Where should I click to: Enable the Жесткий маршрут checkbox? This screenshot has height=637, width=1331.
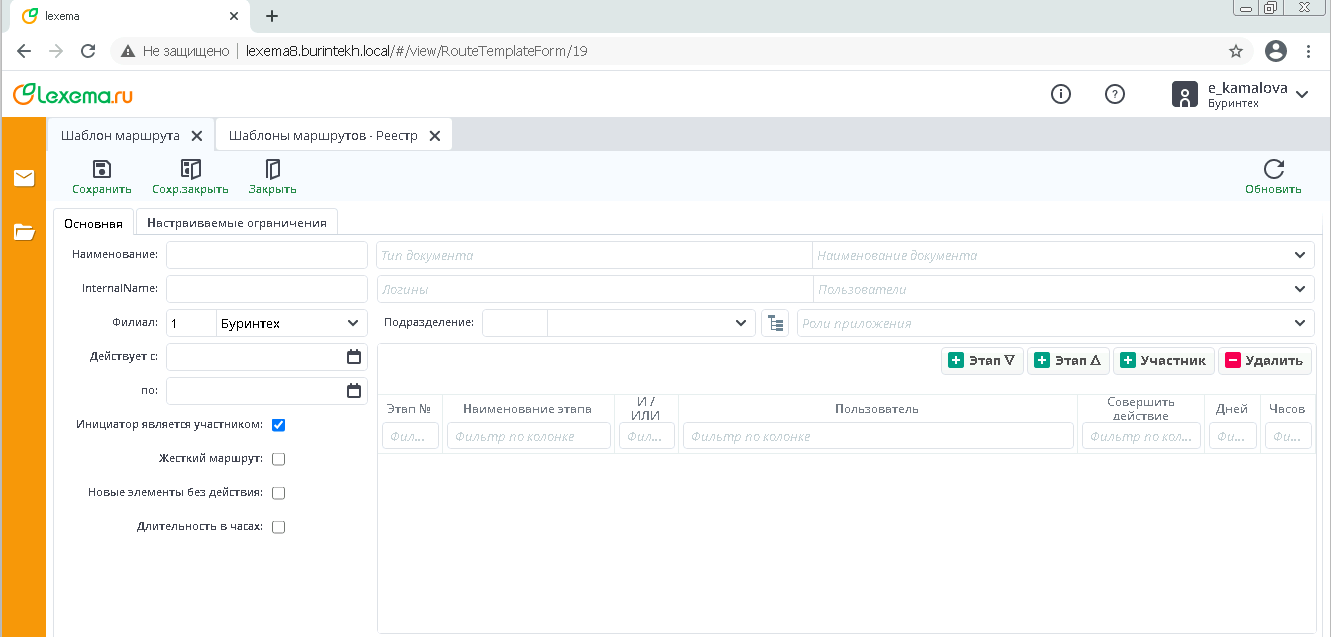point(279,459)
